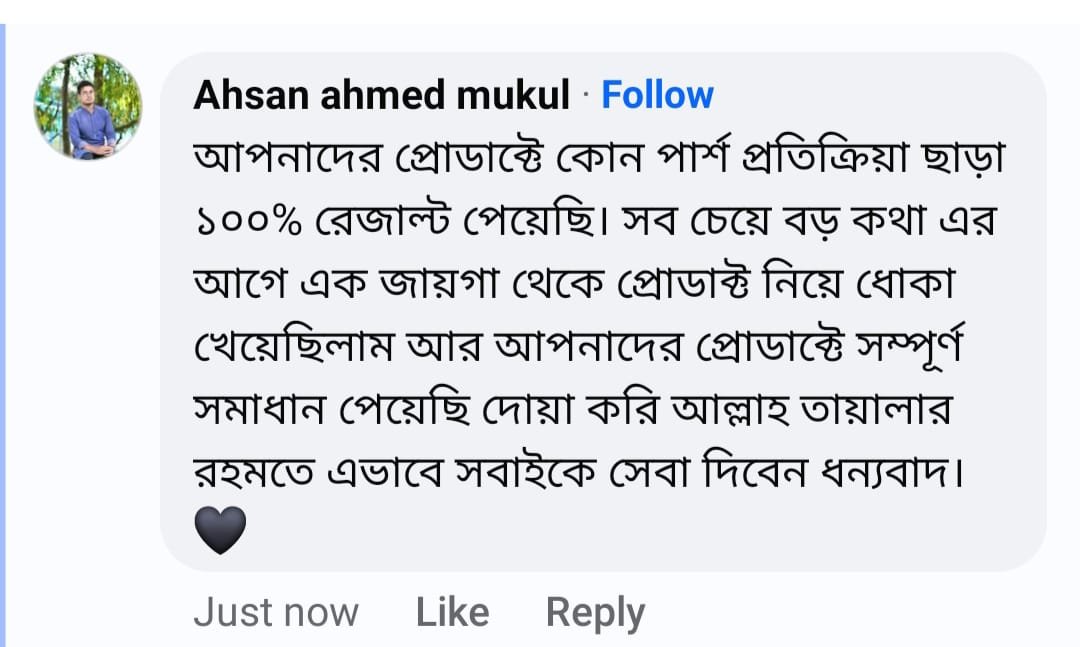Viewport: 1080px width, 647px height.
Task: Open the Ahsan ahmed mukul profile name
Action: tap(381, 96)
